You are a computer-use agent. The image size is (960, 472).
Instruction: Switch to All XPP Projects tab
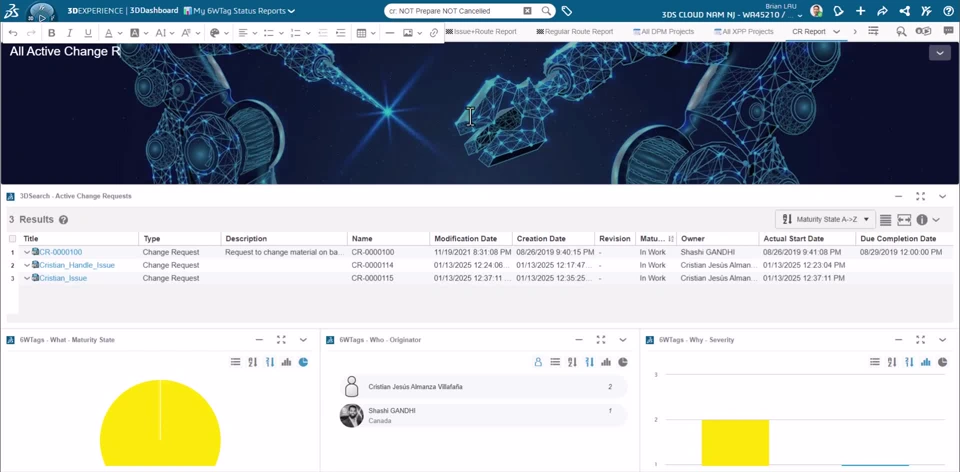pyautogui.click(x=743, y=31)
